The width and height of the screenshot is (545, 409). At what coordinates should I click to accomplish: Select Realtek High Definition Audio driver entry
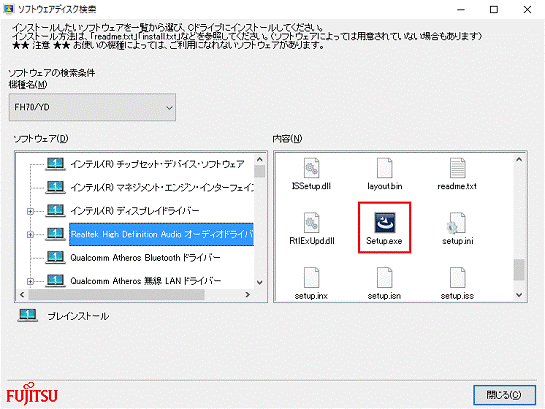pos(162,234)
